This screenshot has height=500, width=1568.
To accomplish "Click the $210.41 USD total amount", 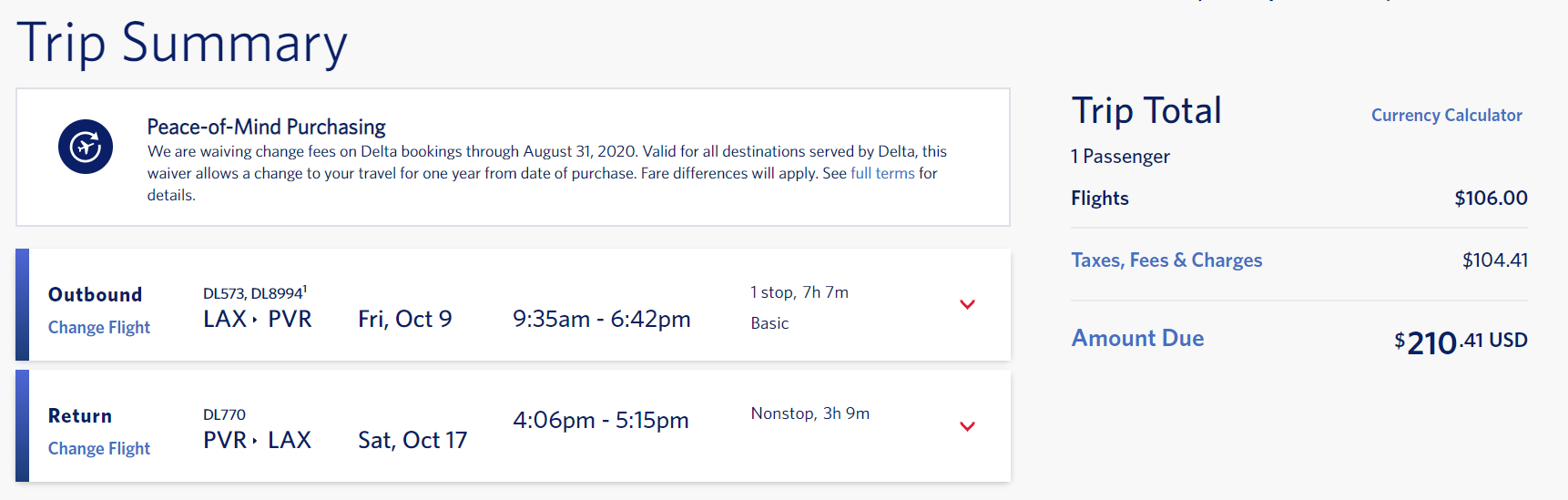I will tap(1460, 342).
